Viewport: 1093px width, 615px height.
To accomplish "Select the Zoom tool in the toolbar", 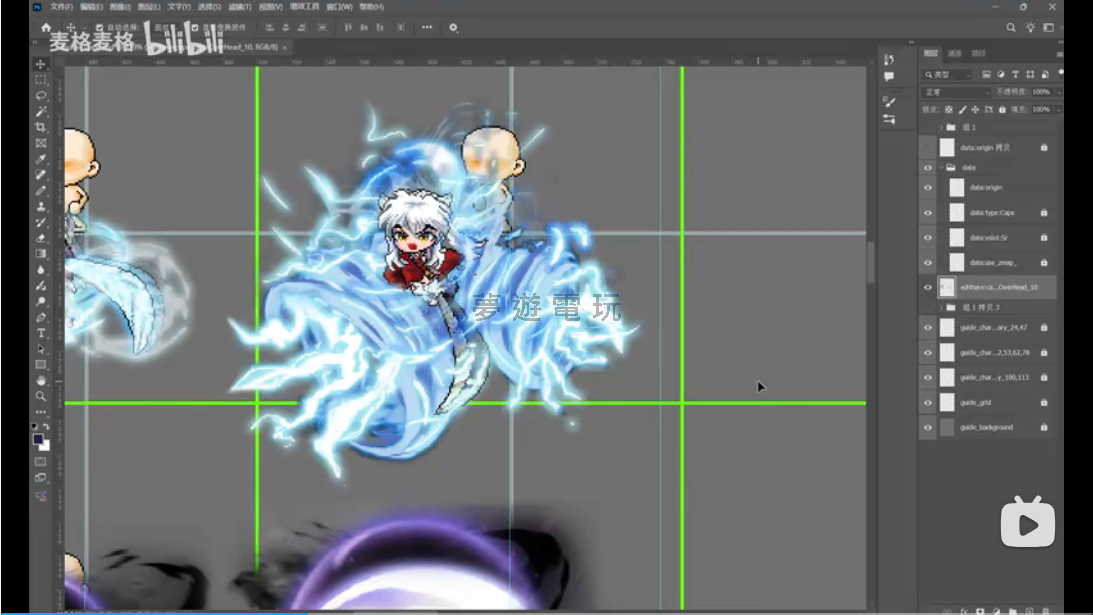I will pos(41,396).
